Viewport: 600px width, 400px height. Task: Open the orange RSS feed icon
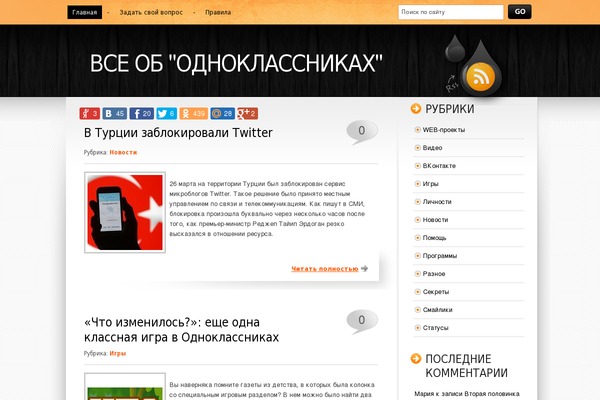pyautogui.click(x=481, y=77)
